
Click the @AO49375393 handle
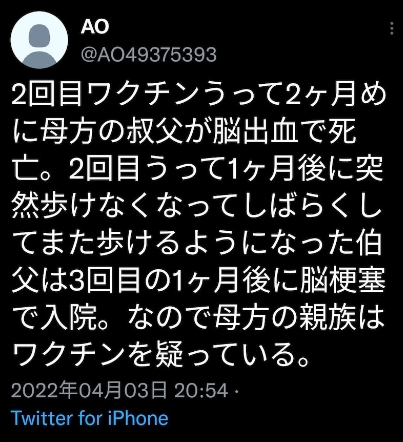tap(149, 54)
